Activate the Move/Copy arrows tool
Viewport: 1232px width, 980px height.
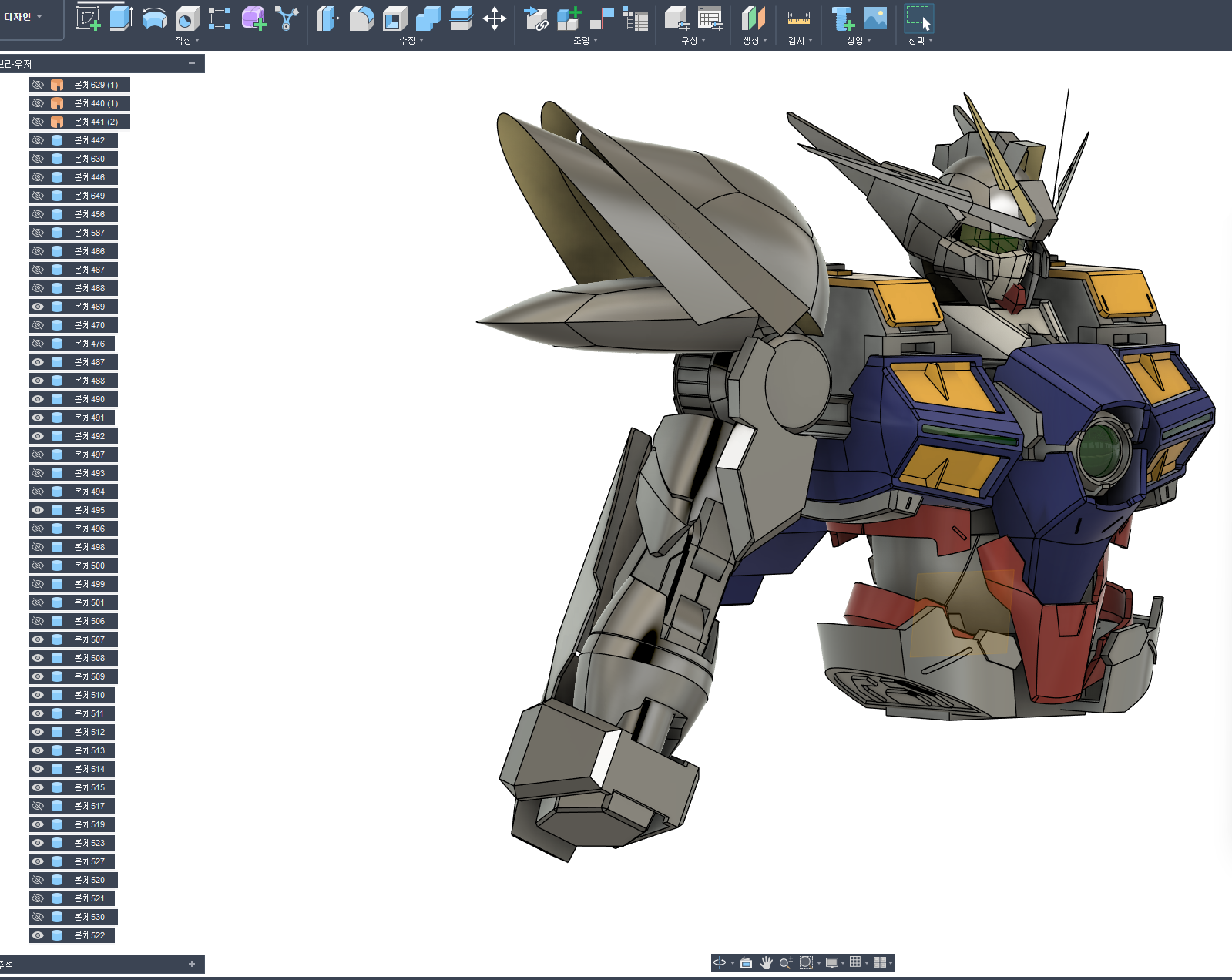pyautogui.click(x=494, y=18)
